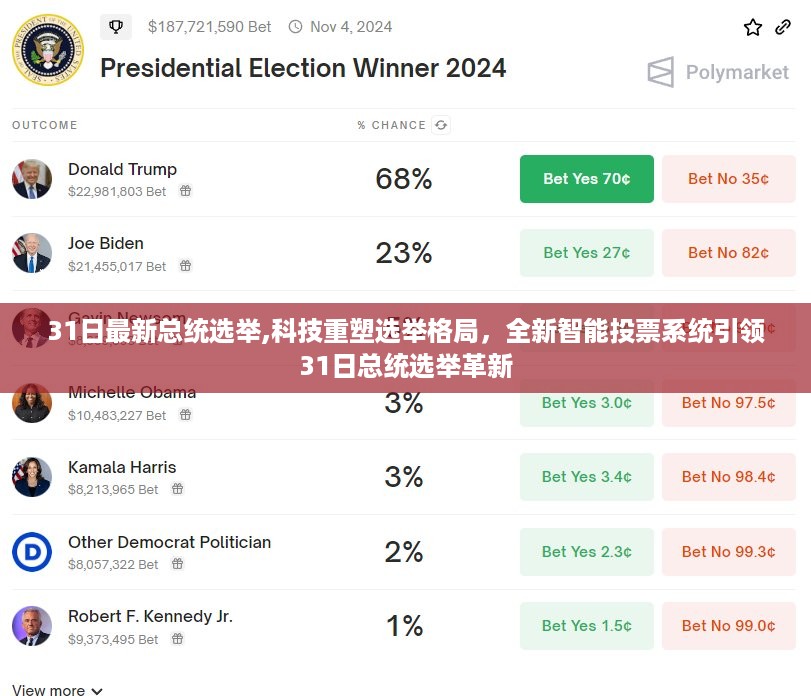Click the Polymarket logo
The width and height of the screenshot is (811, 696).
pos(718,73)
